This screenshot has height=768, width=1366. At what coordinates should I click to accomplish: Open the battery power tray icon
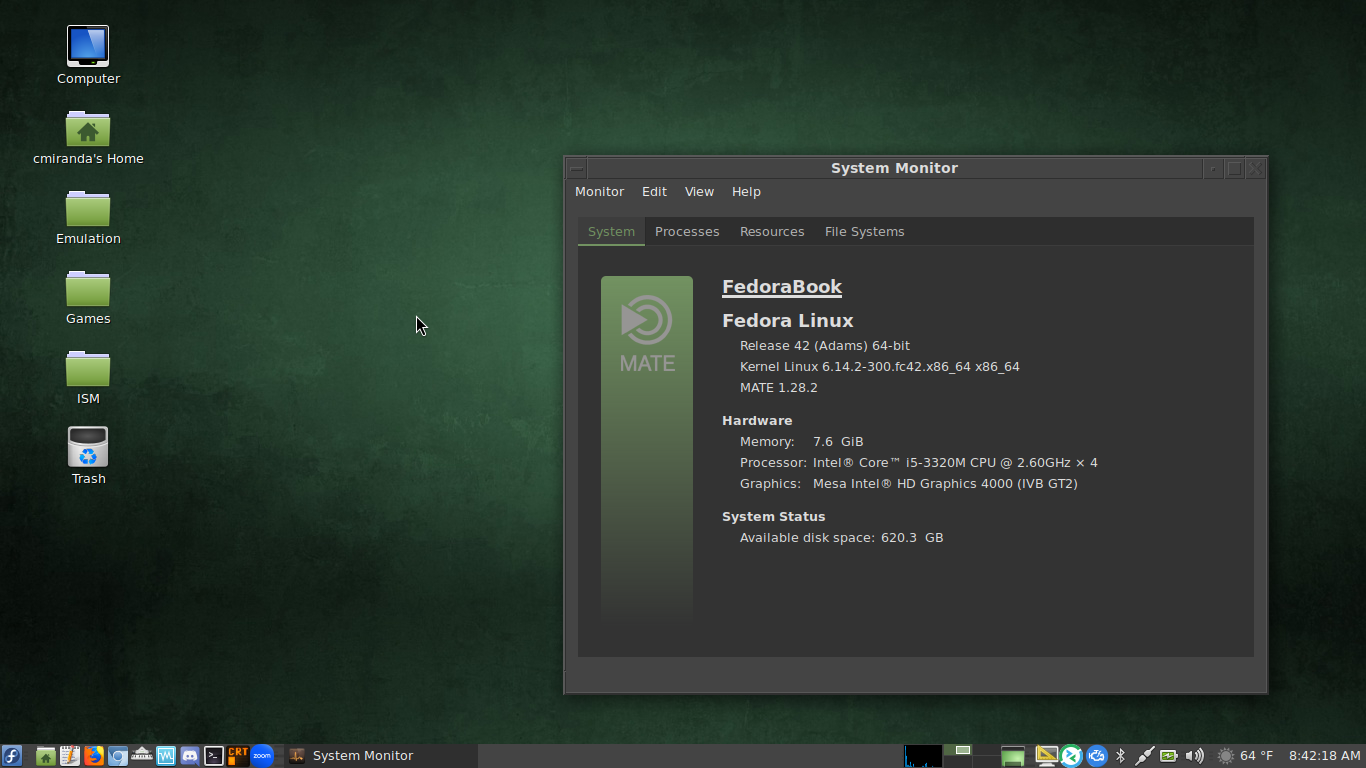1169,756
